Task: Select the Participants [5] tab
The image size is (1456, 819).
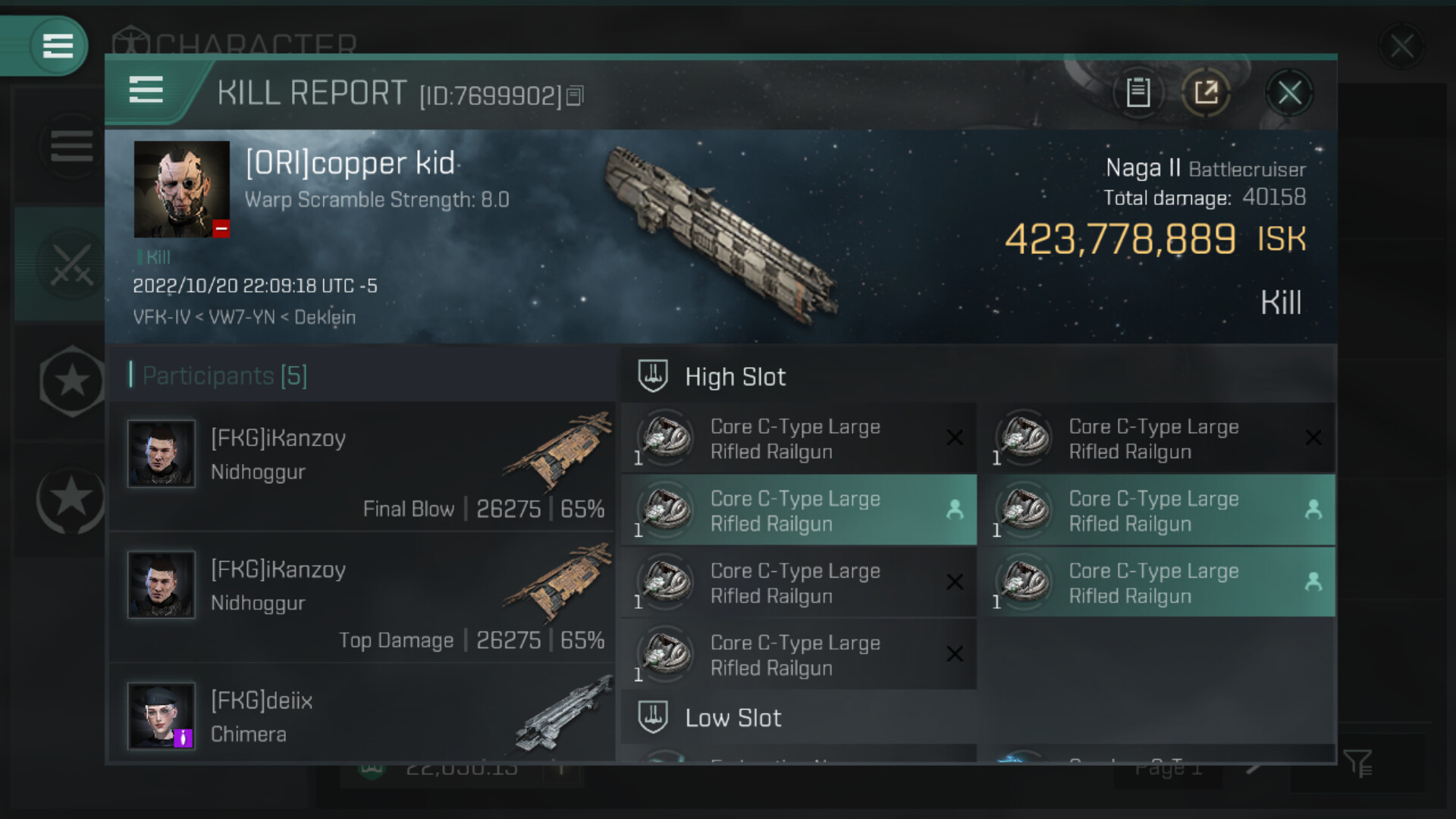Action: pyautogui.click(x=224, y=375)
